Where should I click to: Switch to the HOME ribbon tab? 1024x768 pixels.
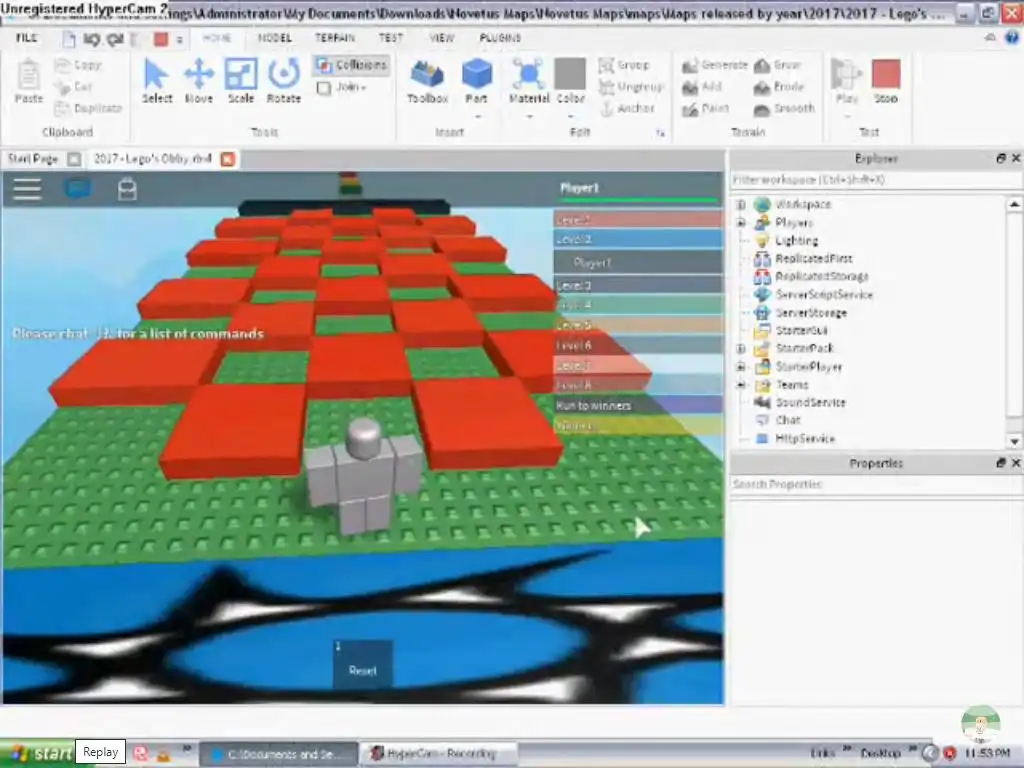point(216,38)
